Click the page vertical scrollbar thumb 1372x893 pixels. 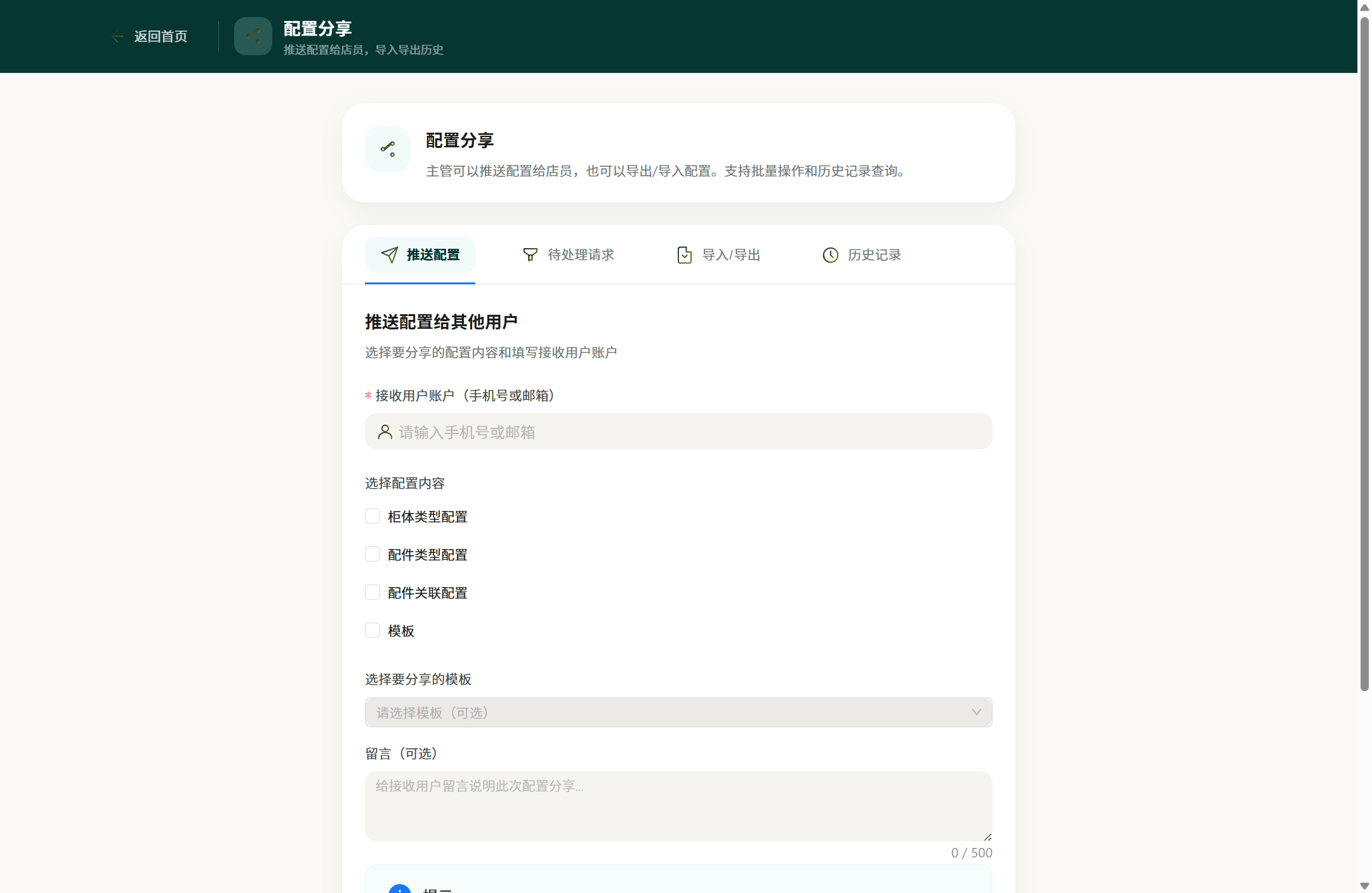point(1364,354)
